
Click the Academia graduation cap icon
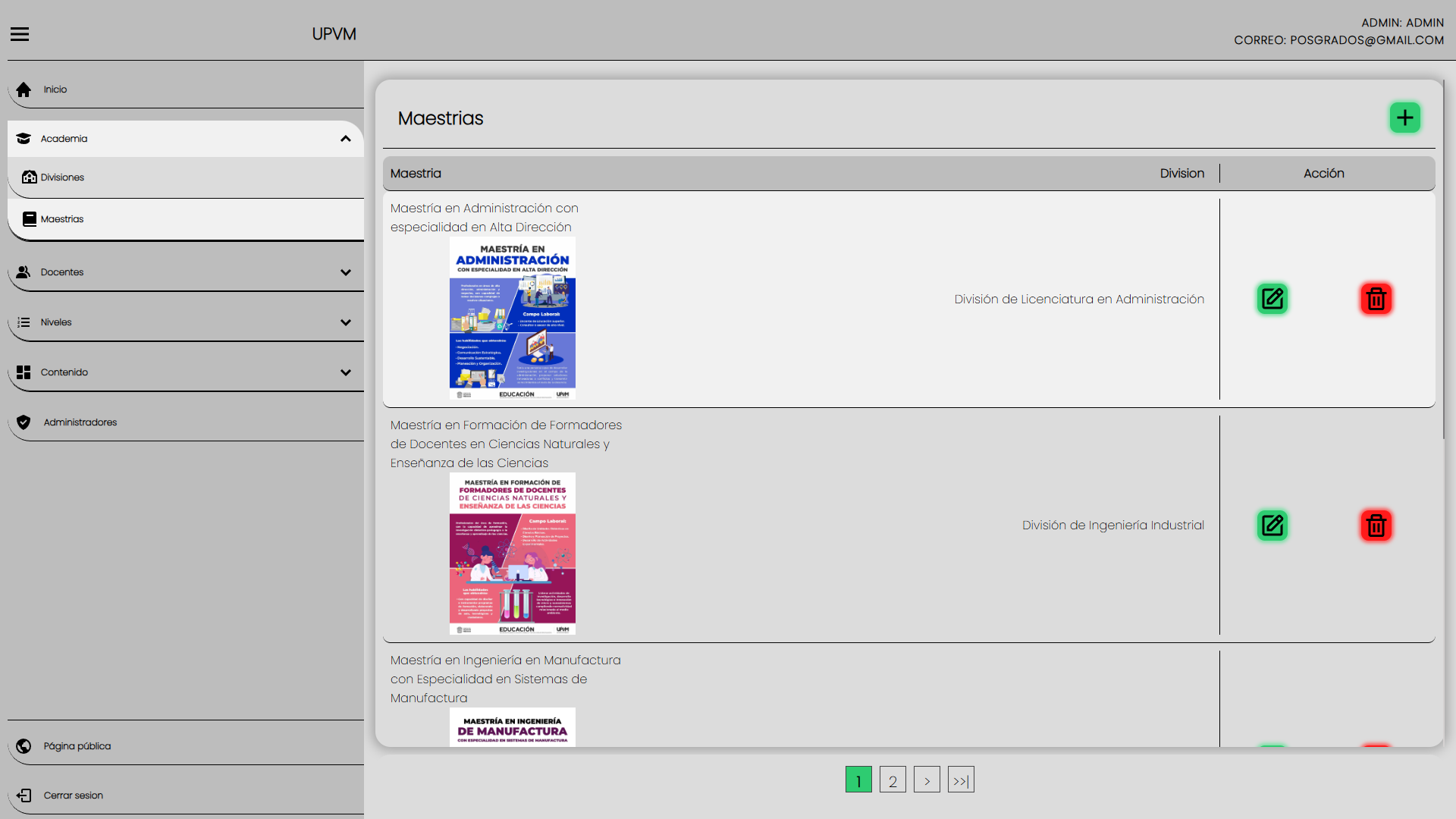point(24,139)
